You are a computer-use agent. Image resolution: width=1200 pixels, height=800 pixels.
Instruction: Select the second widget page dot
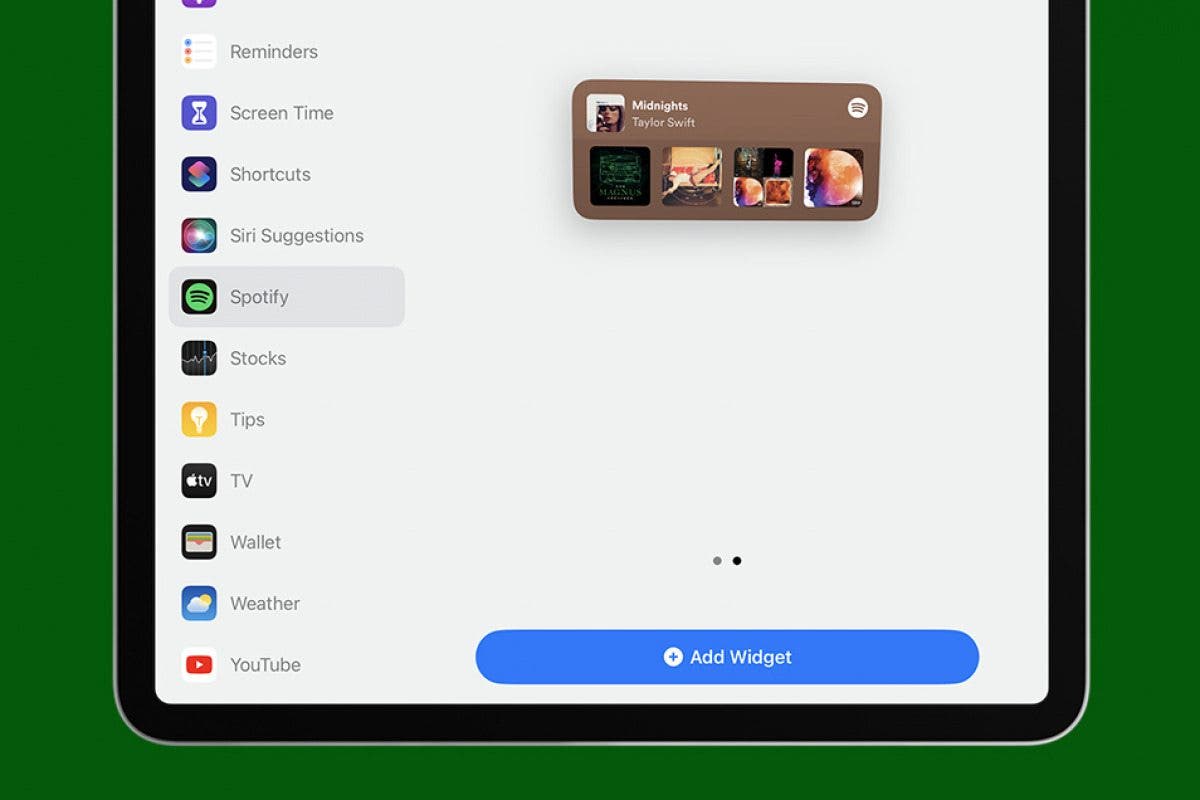(737, 561)
